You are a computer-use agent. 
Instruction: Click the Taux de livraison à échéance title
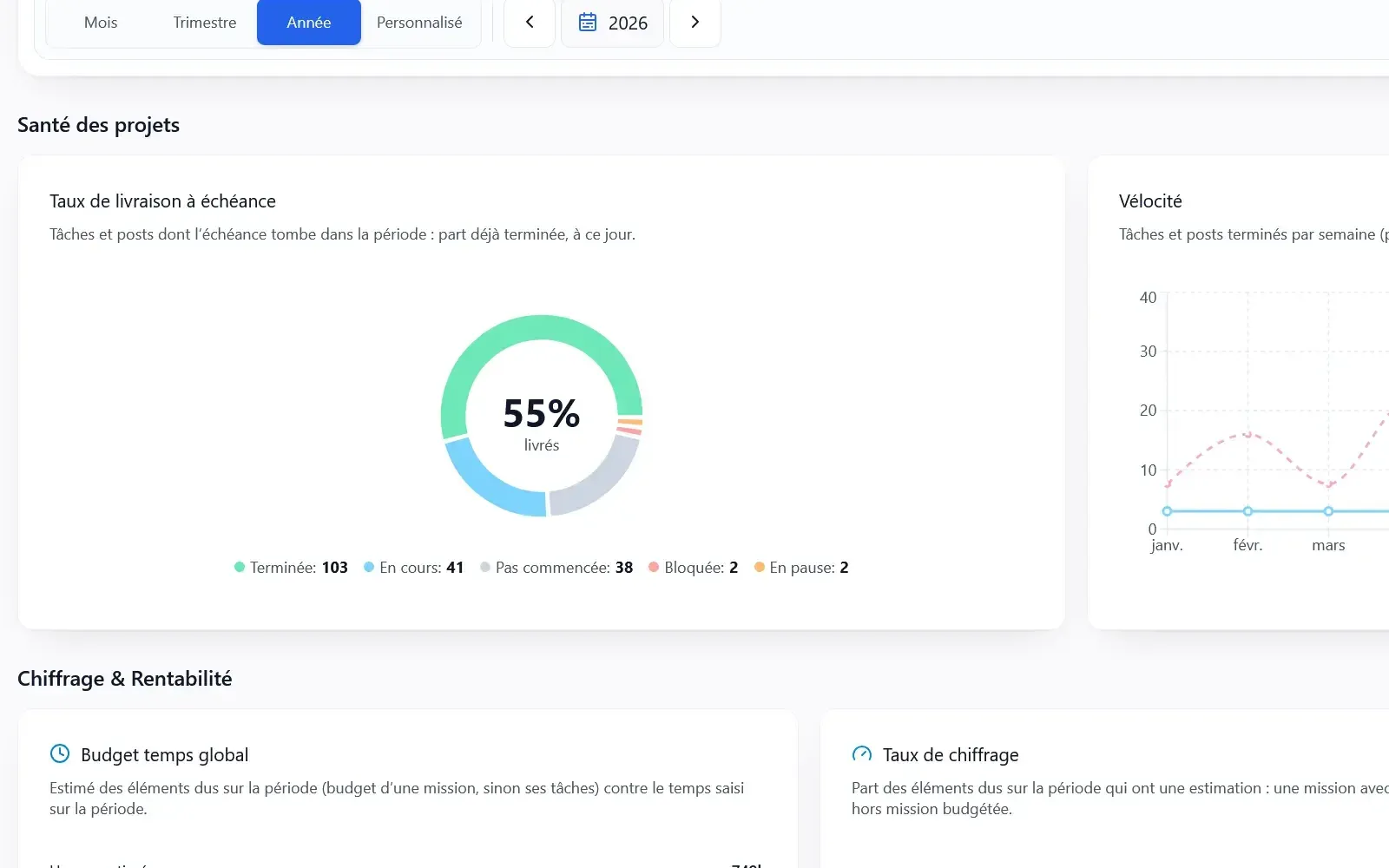click(x=162, y=201)
